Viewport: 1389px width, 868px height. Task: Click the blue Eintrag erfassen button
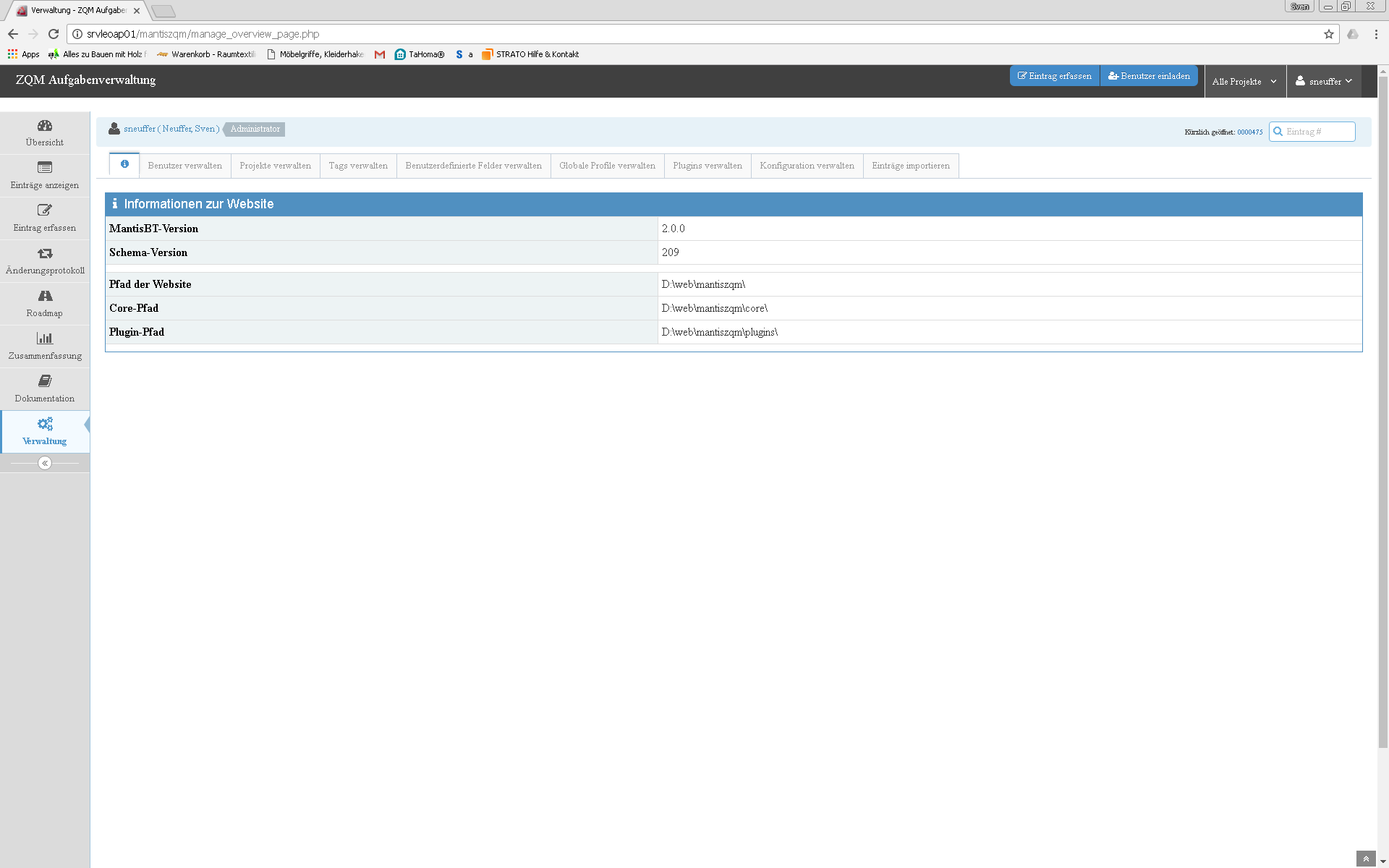(1054, 76)
